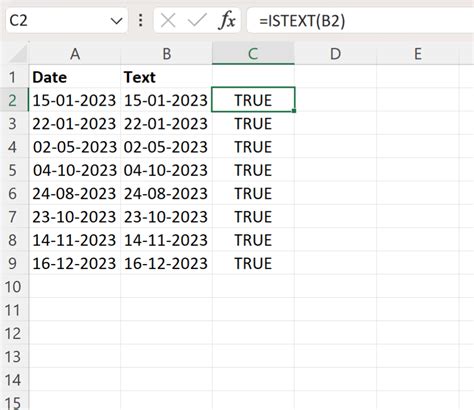Select cell A8 with 14-11-2023

[x=75, y=240]
